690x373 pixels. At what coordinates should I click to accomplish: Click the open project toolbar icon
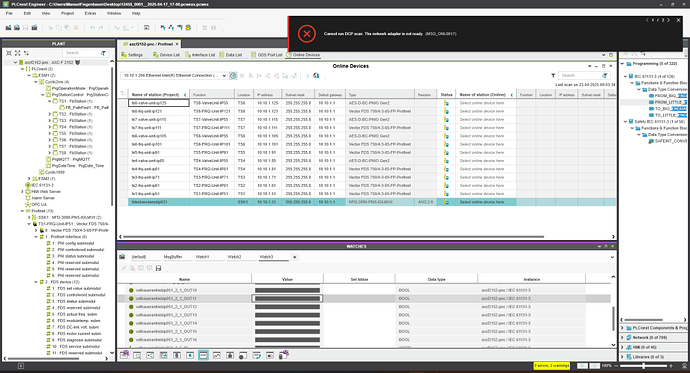pyautogui.click(x=17, y=27)
